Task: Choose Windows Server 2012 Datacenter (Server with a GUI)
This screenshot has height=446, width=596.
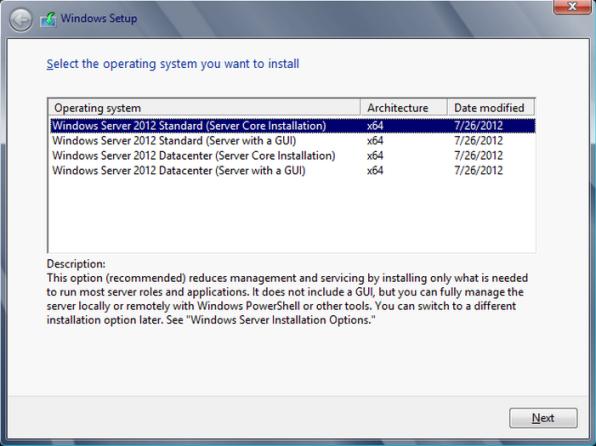Action: pyautogui.click(x=293, y=170)
